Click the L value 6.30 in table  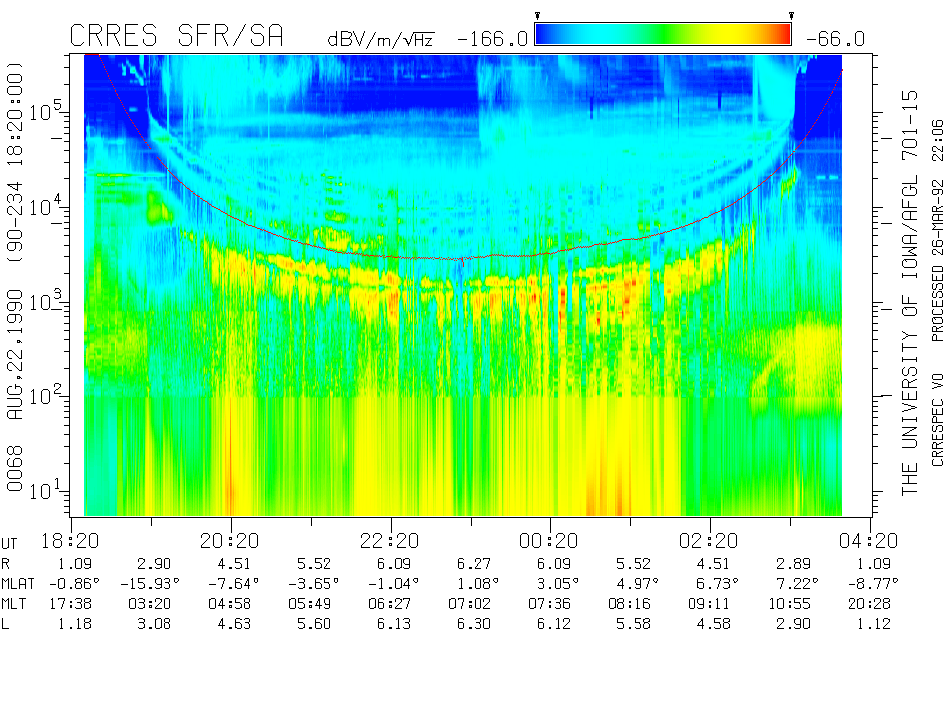pos(471,623)
